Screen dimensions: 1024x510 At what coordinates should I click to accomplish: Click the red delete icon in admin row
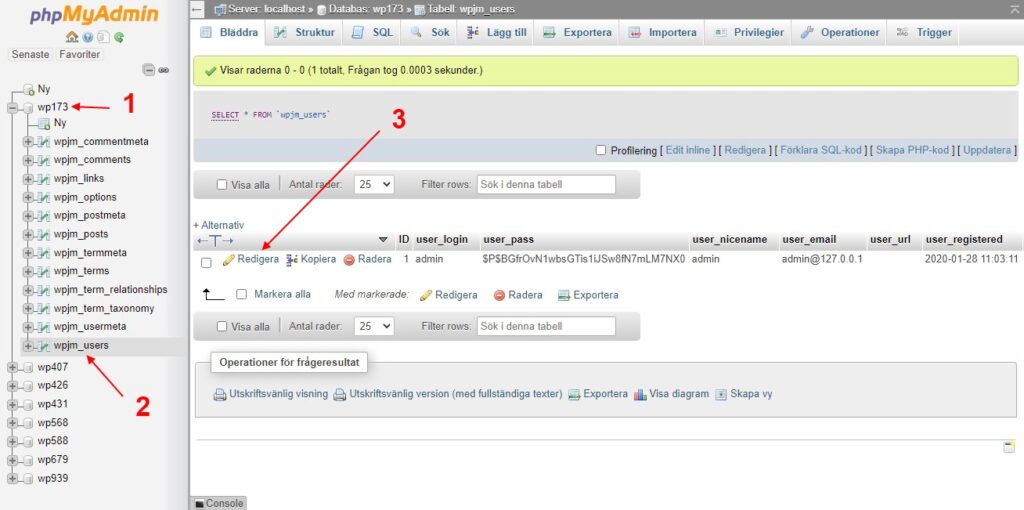point(349,260)
